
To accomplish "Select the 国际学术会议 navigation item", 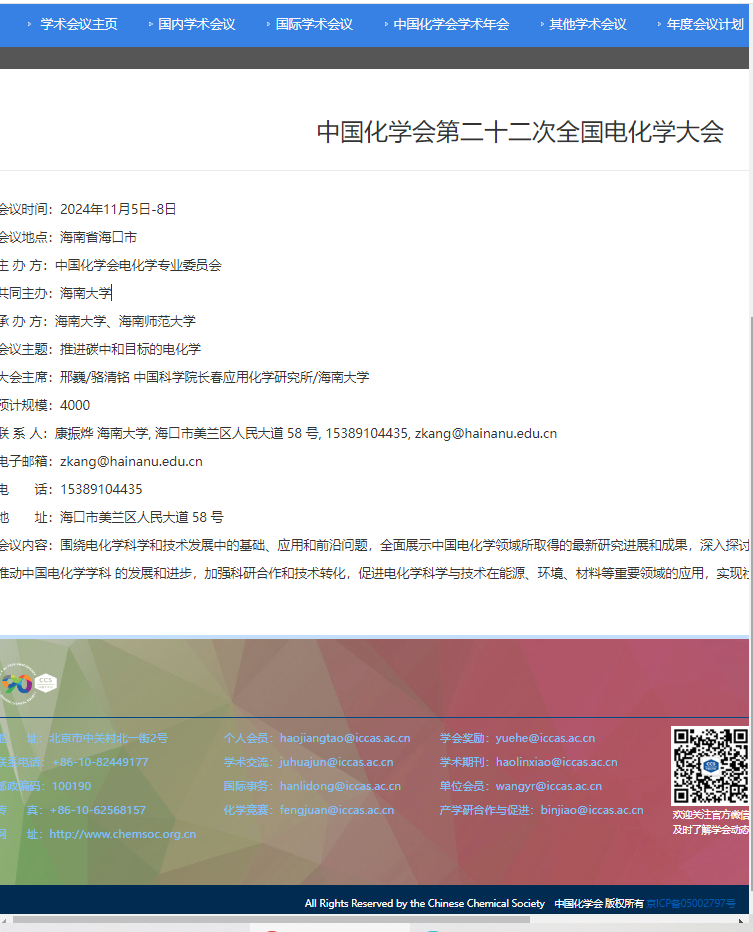I will [314, 24].
